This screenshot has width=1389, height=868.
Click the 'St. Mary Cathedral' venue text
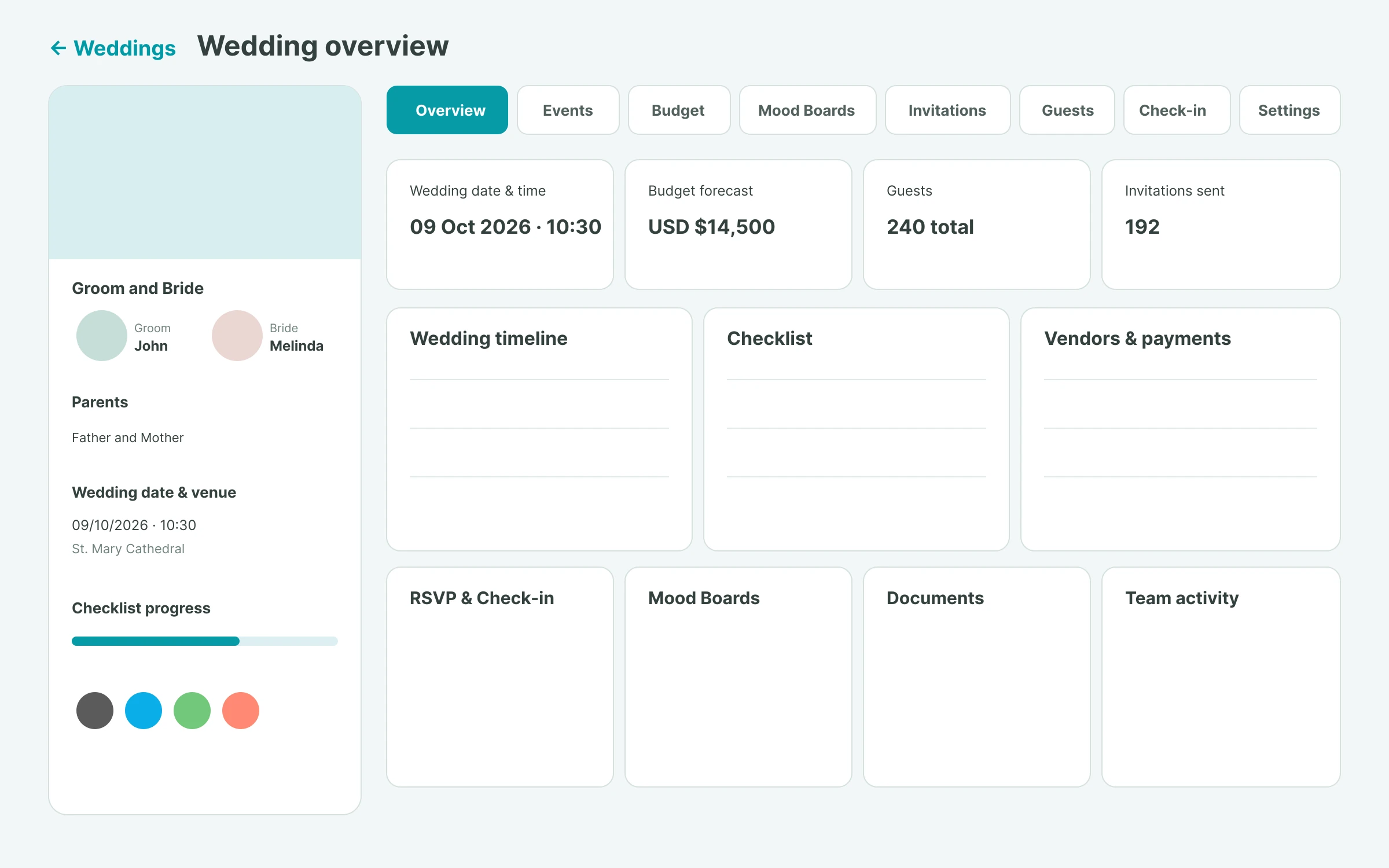point(128,549)
